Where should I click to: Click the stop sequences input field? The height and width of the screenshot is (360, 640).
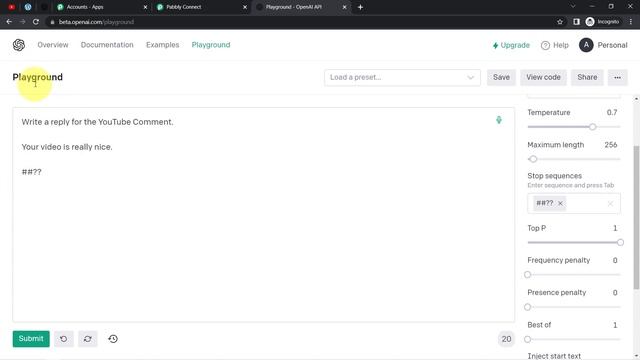[574, 203]
